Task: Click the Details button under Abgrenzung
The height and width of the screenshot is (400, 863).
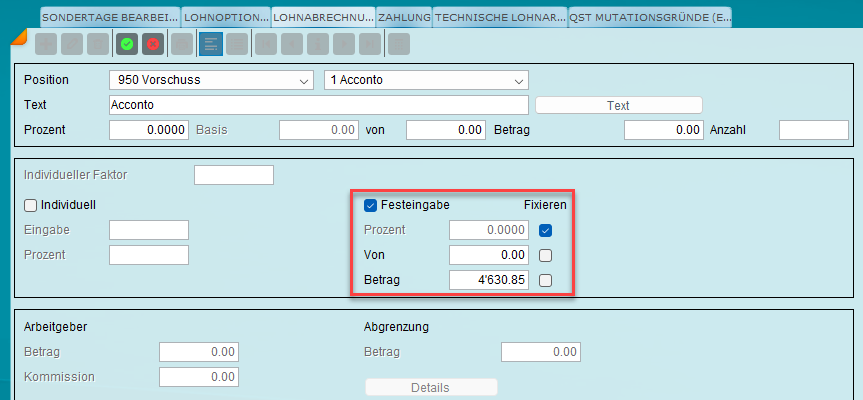Action: coord(430,388)
